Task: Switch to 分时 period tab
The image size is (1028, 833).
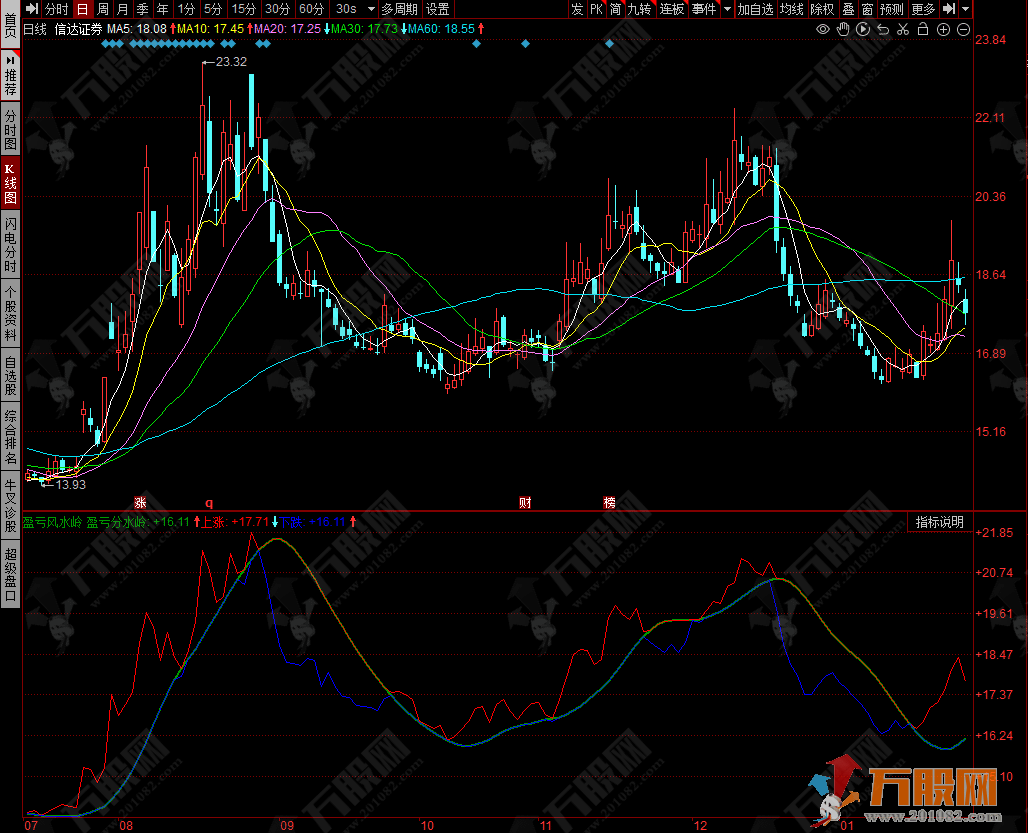Action: [x=56, y=9]
